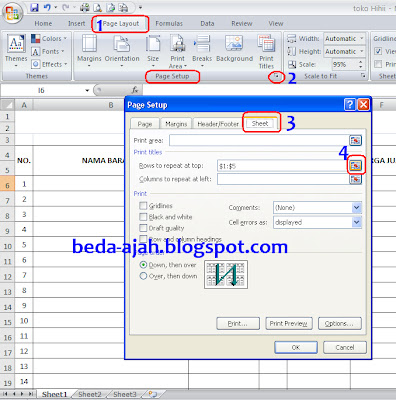Click the Print Preview button

[x=289, y=323]
